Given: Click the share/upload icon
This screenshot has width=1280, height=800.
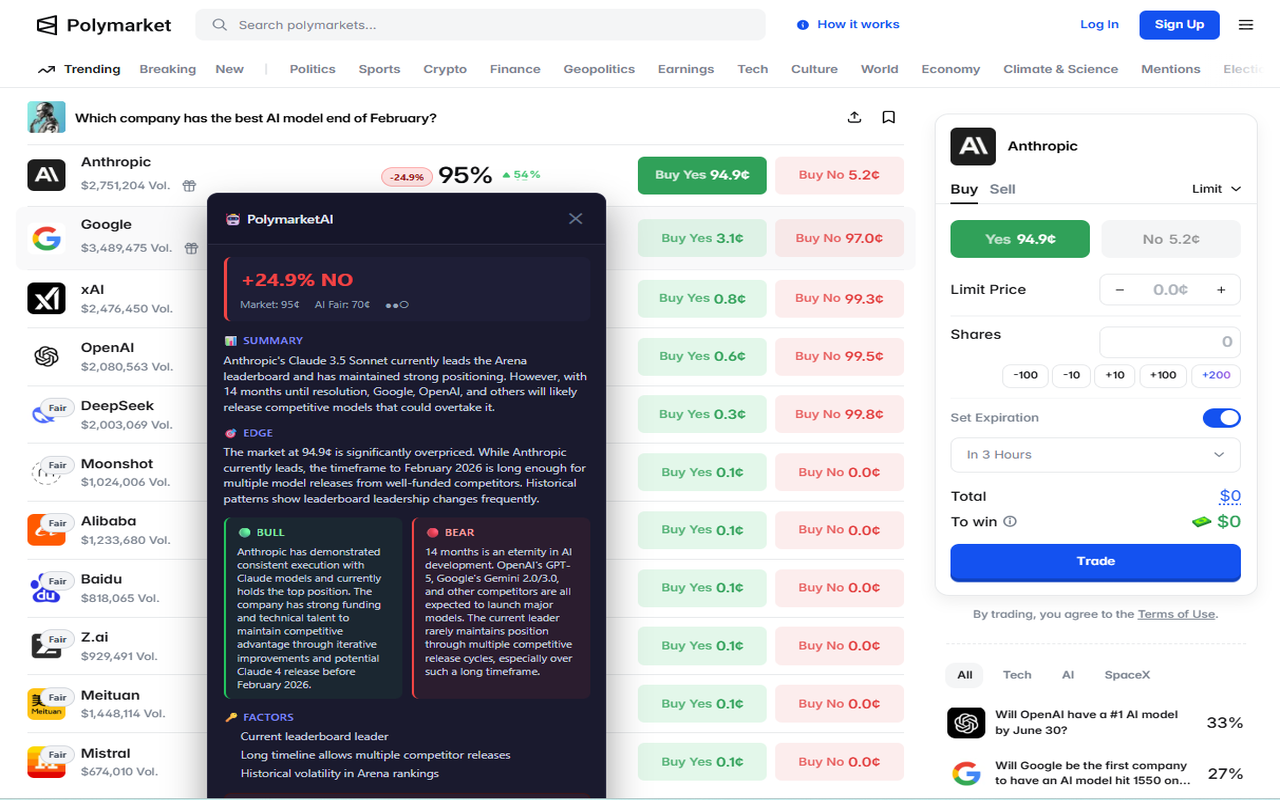Looking at the screenshot, I should [854, 117].
